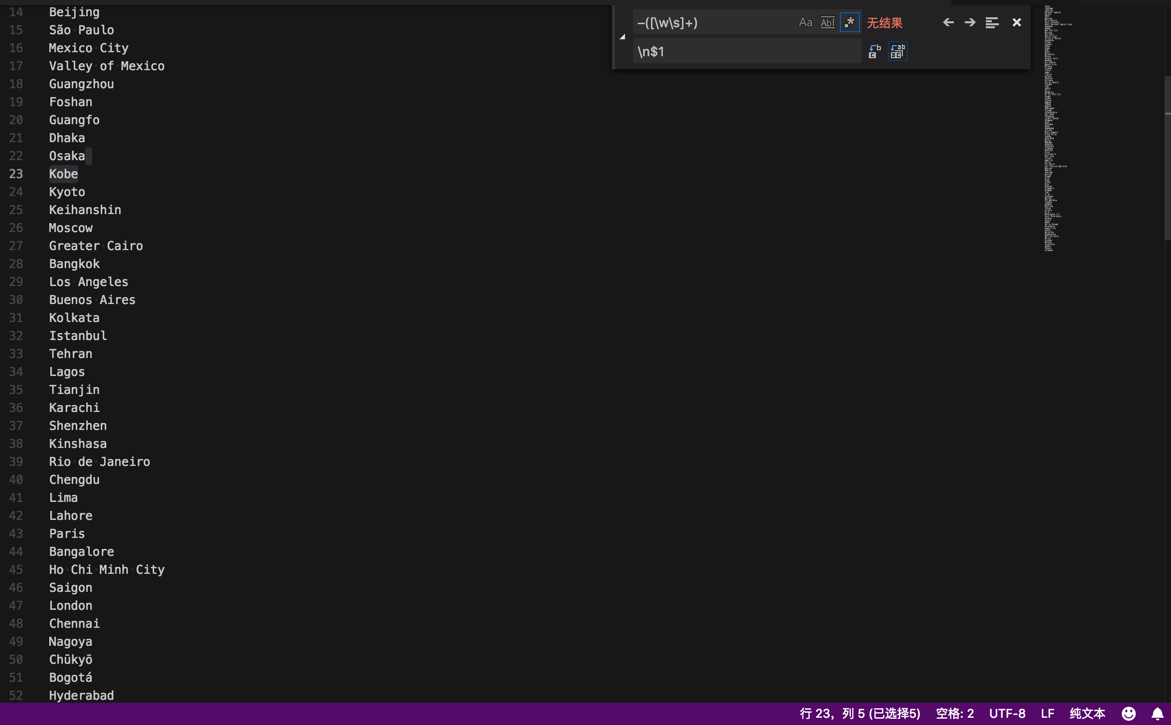
Task: Click 'Kinshasa' on line 38
Action: [78, 444]
